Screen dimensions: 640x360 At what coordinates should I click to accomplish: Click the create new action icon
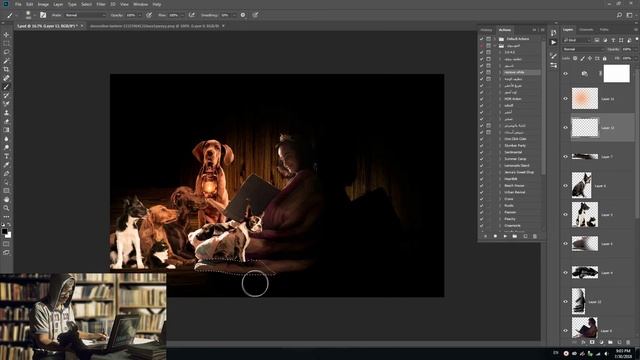525,236
